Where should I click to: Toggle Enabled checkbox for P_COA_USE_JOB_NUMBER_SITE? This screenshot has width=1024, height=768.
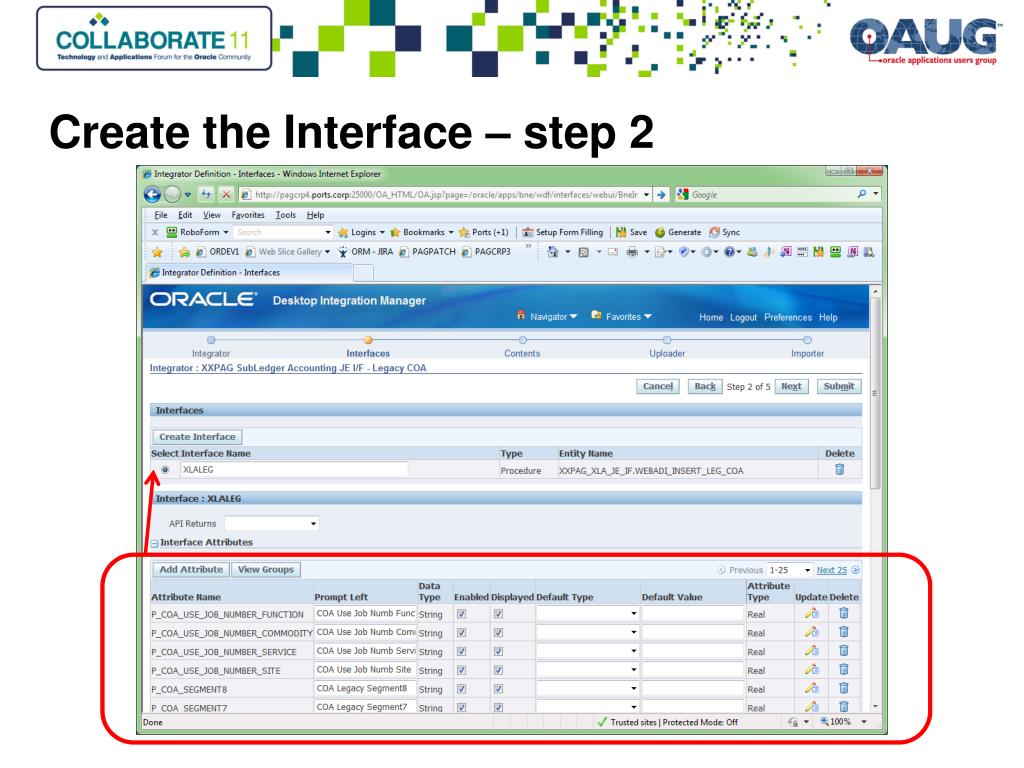[x=462, y=670]
